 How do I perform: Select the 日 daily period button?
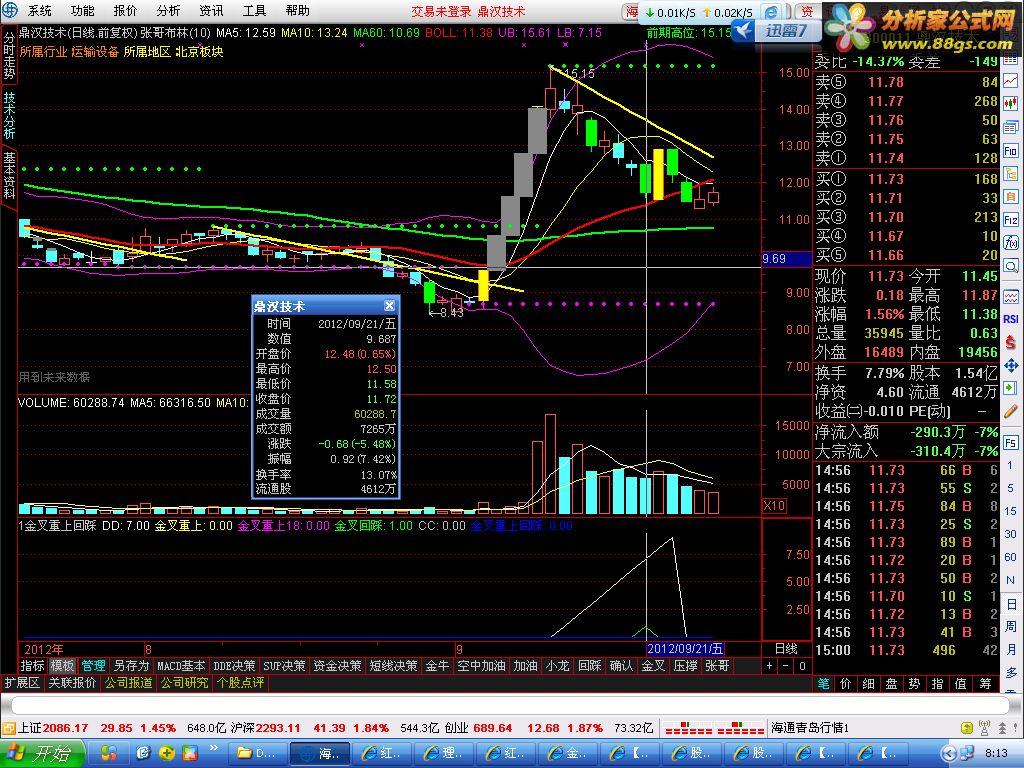click(1010, 603)
